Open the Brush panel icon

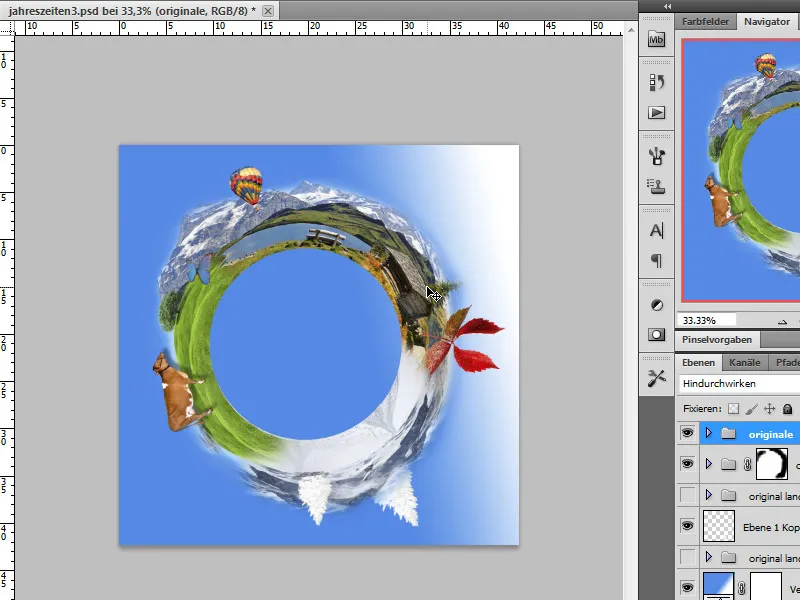click(657, 156)
